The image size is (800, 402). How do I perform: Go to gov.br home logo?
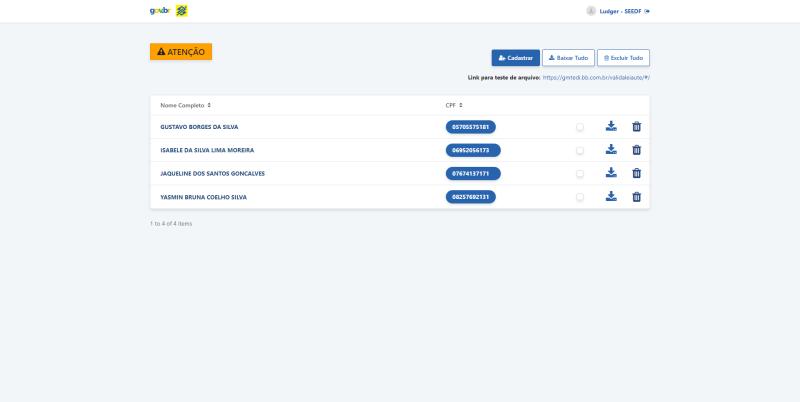coord(158,11)
